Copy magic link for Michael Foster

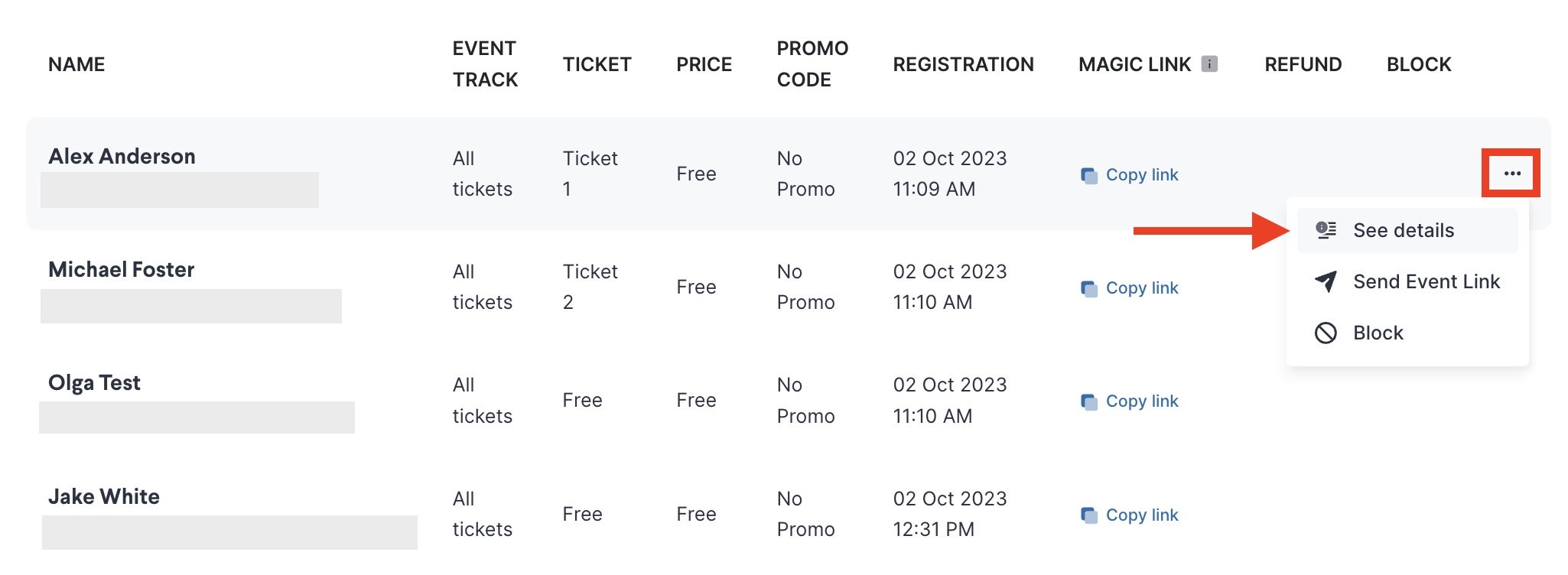[x=1129, y=288]
